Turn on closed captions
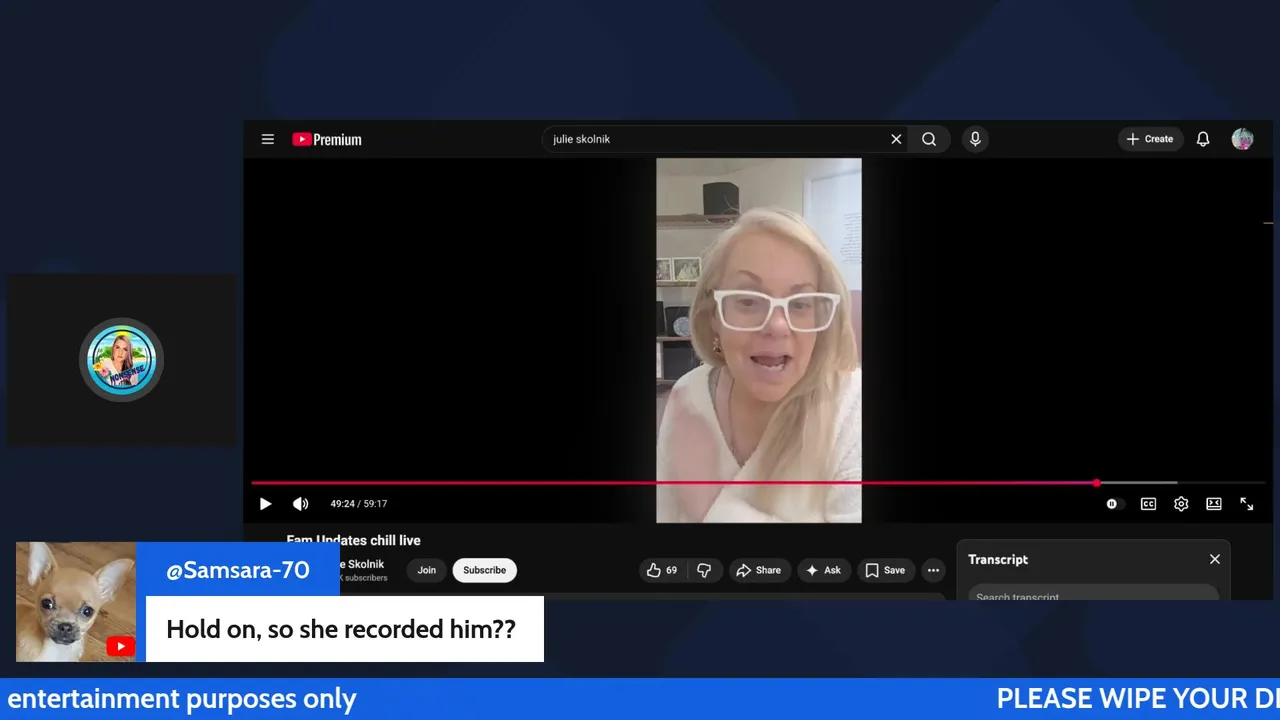The image size is (1280, 720). click(x=1148, y=504)
